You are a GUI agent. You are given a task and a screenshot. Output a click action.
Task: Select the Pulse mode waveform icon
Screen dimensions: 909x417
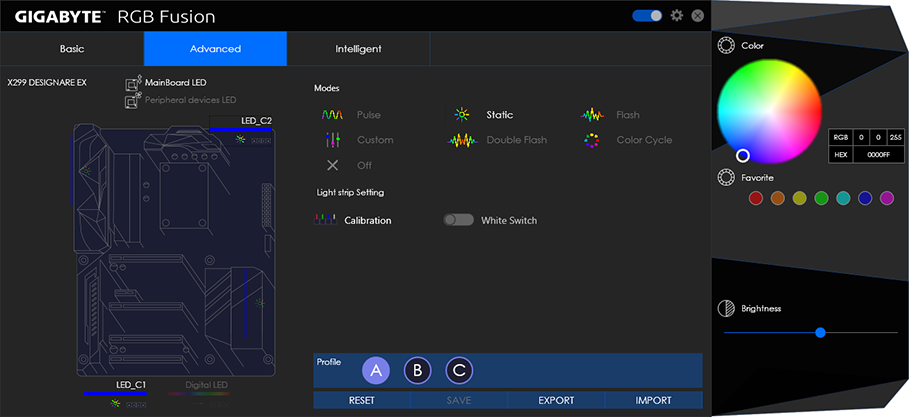pos(333,115)
